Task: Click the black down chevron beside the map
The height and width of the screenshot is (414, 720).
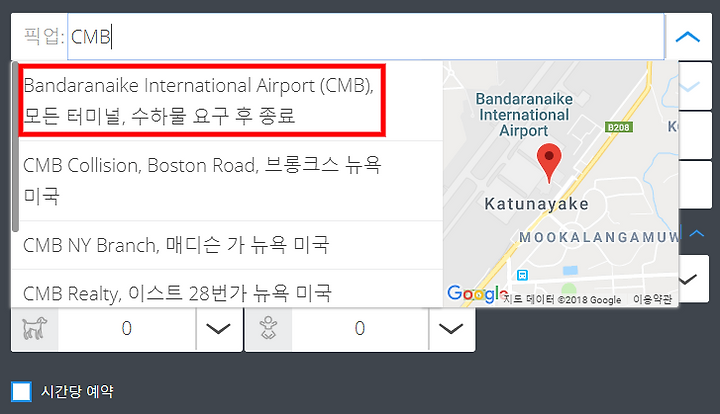Action: [x=687, y=279]
